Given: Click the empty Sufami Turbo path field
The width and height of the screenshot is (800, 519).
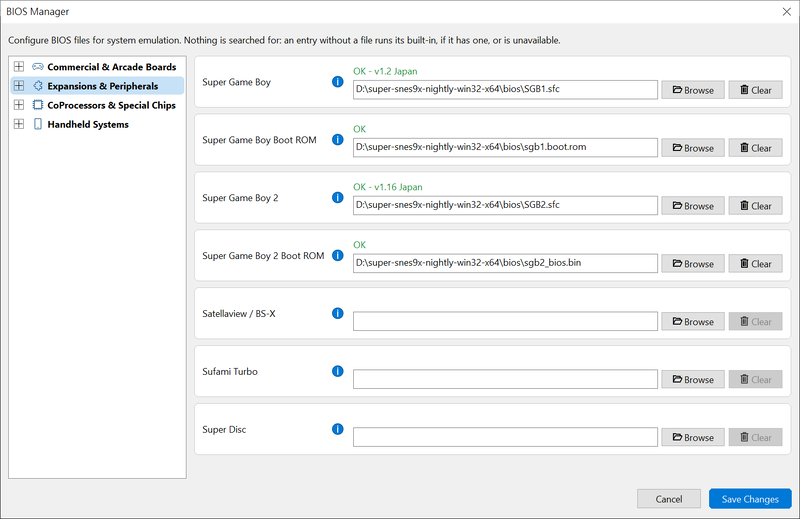Looking at the screenshot, I should click(x=505, y=379).
